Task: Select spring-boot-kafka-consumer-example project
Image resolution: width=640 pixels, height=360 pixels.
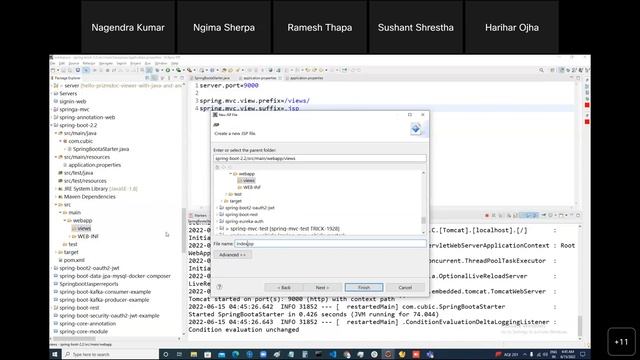Action: click(105, 292)
